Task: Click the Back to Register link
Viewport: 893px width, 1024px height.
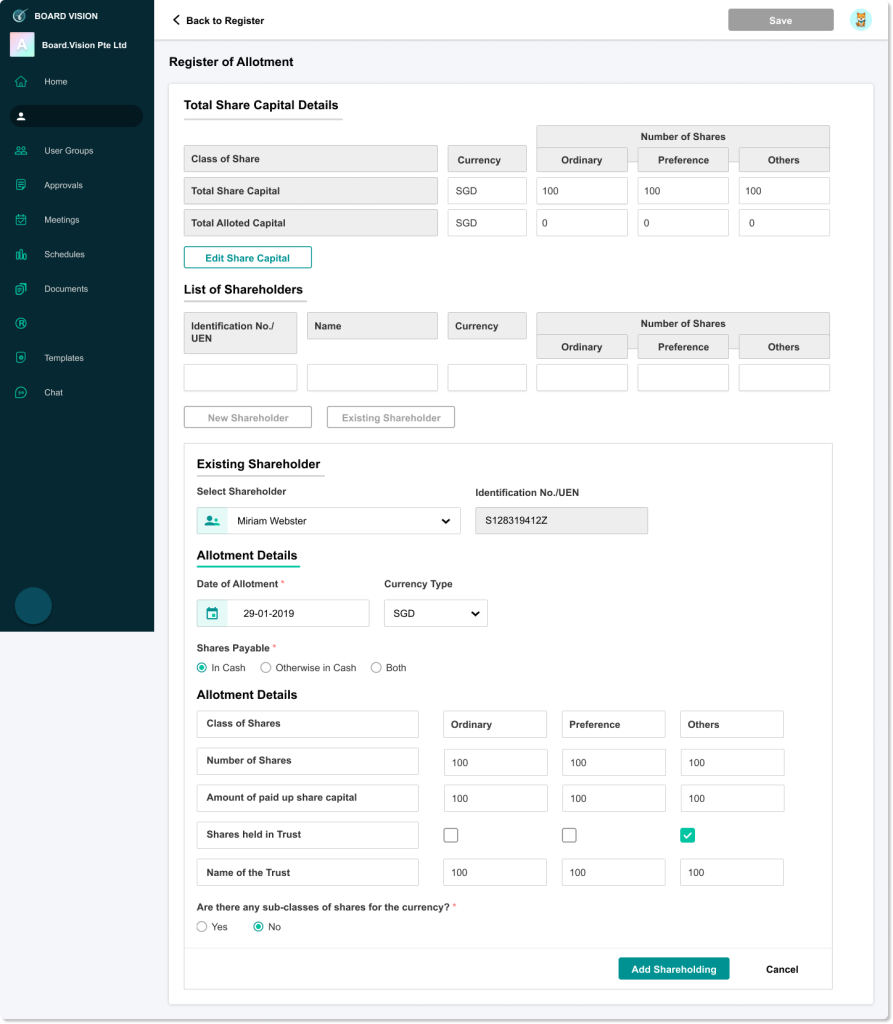Action: [x=218, y=20]
